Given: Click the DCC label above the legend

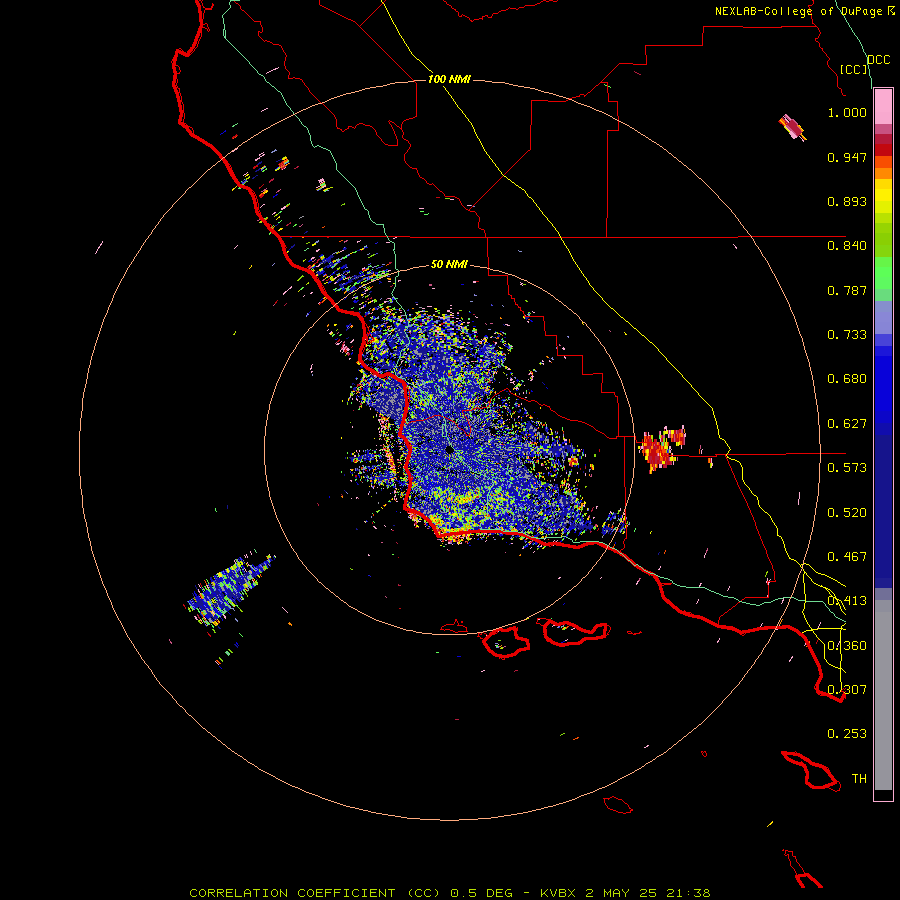Looking at the screenshot, I should click(879, 60).
